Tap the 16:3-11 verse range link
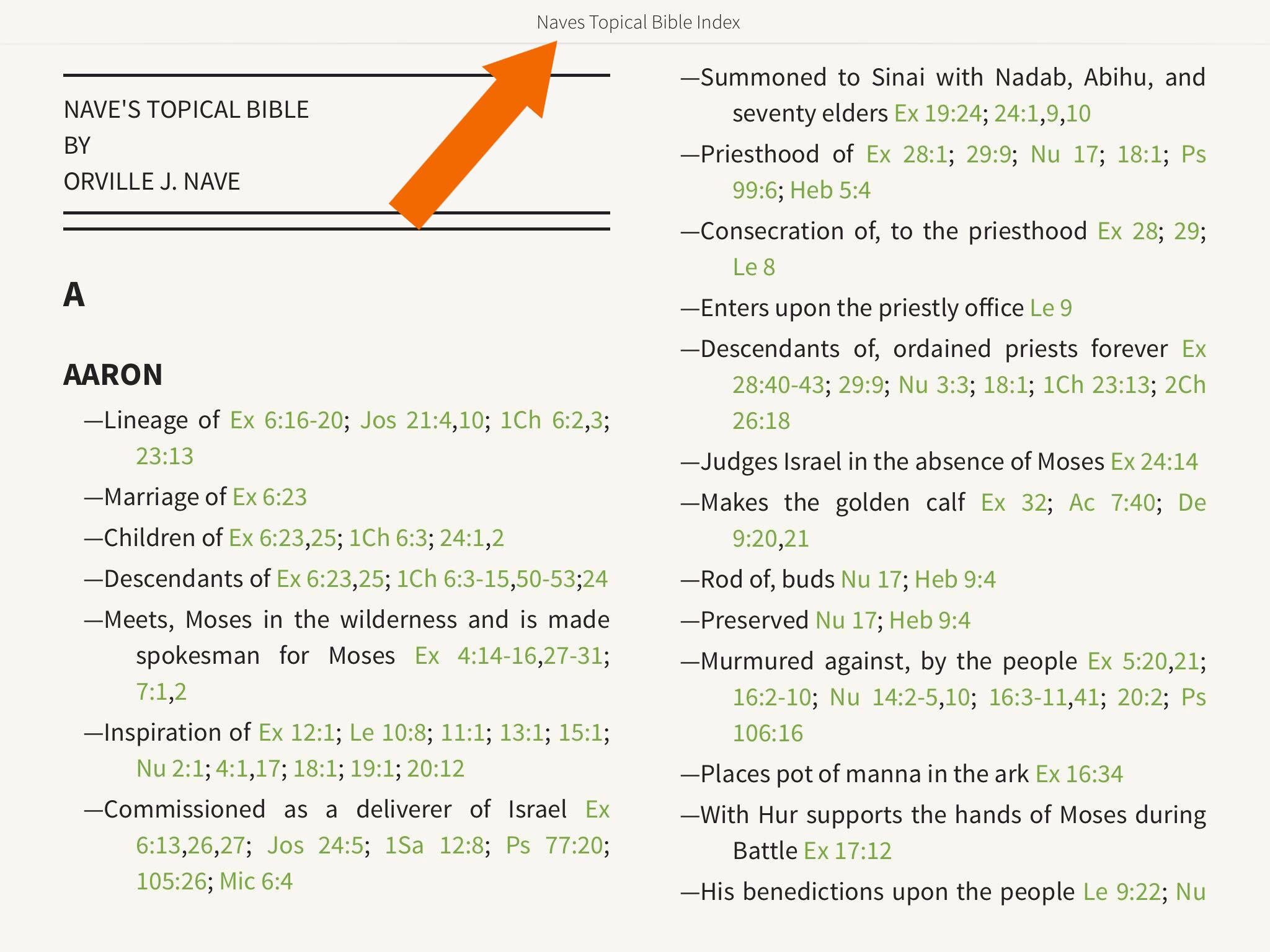Viewport: 1270px width, 952px height. 1028,698
